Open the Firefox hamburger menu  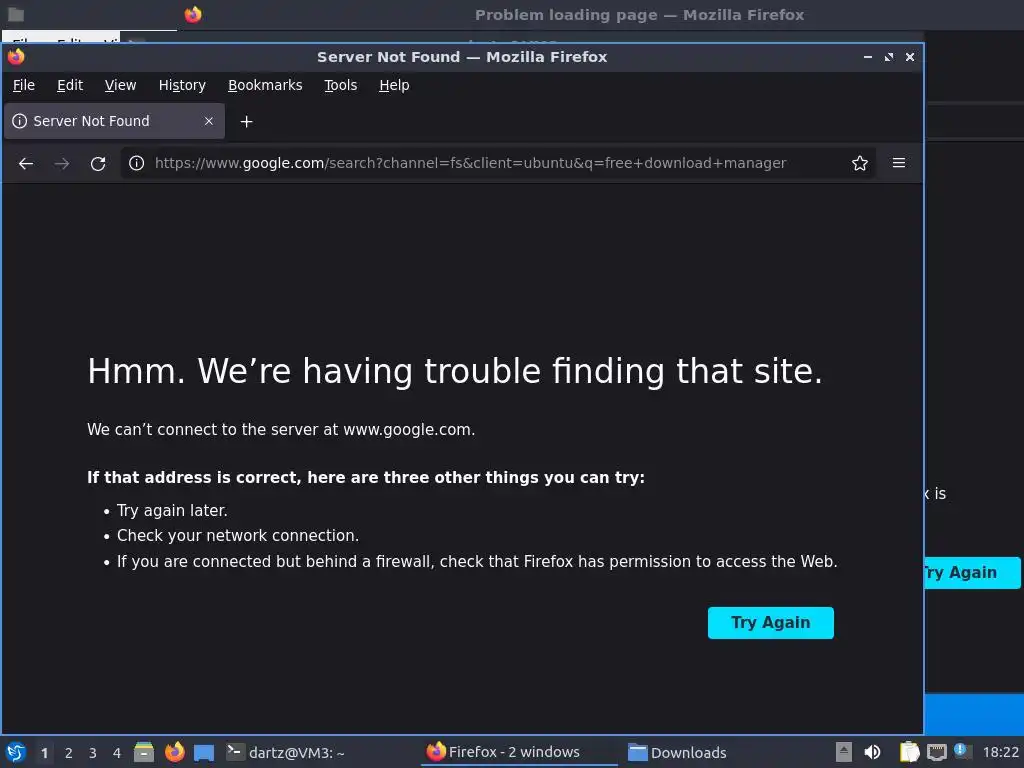tap(899, 163)
